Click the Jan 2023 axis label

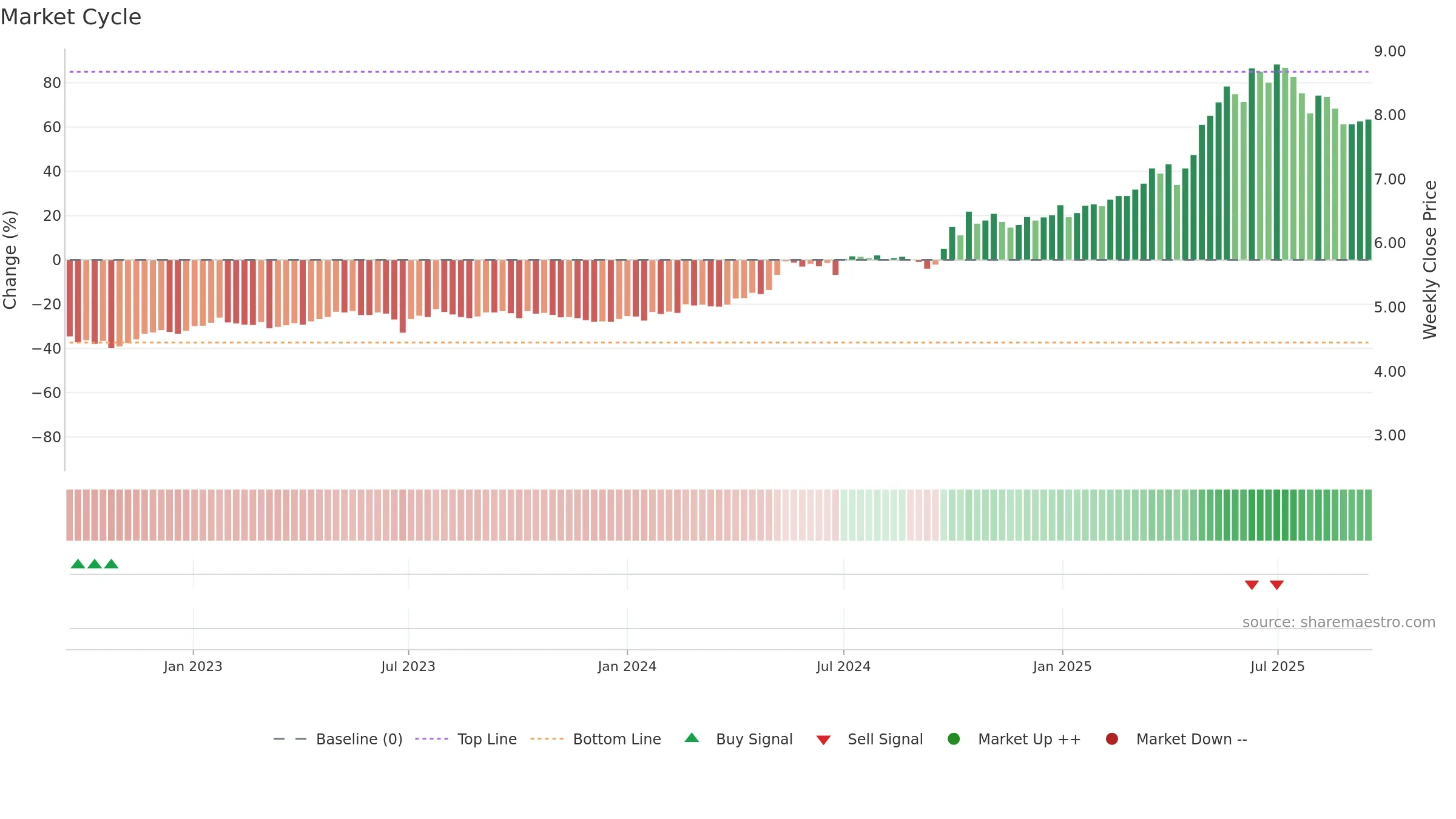coord(193,667)
